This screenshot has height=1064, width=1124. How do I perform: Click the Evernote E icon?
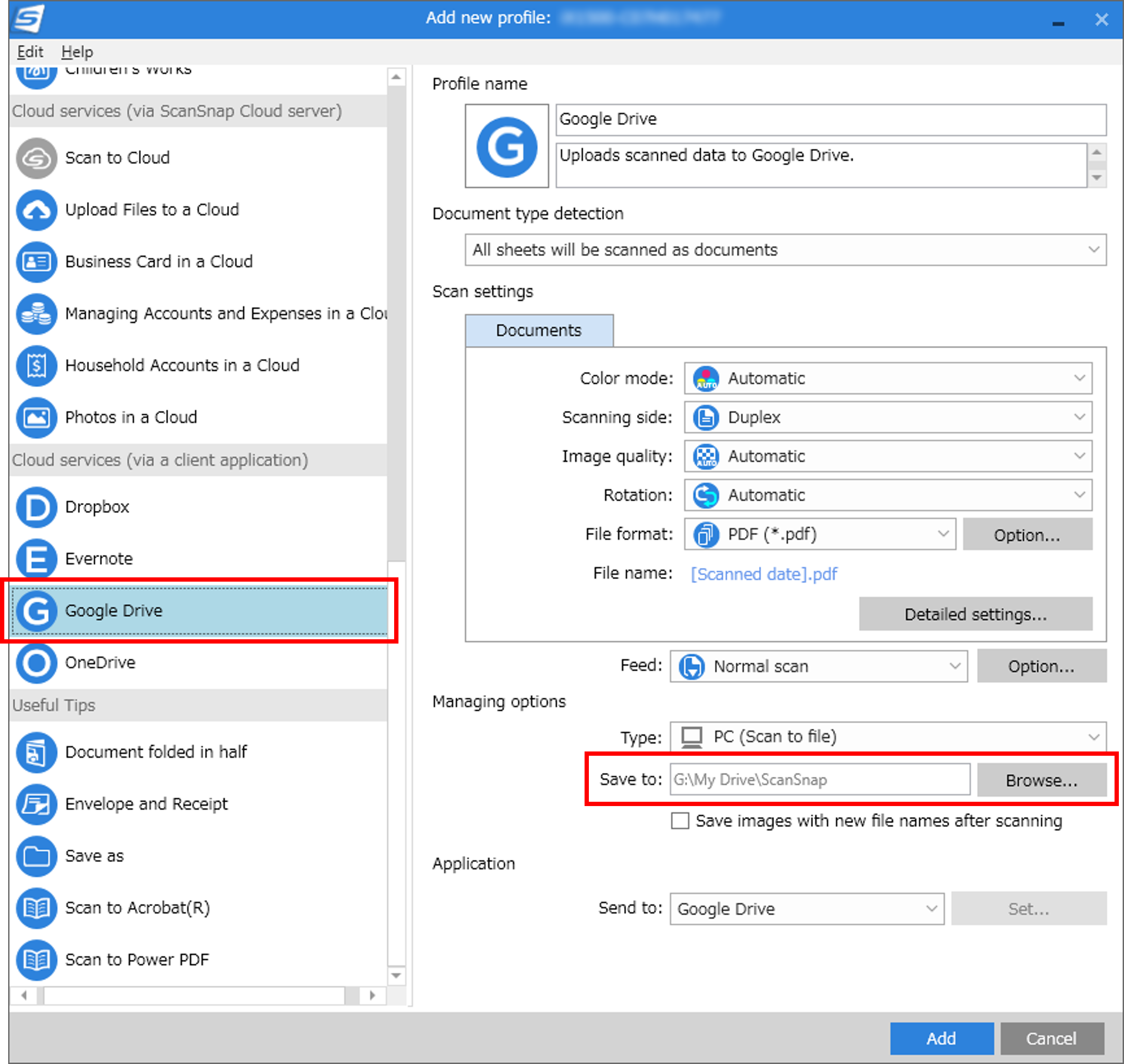tap(36, 559)
